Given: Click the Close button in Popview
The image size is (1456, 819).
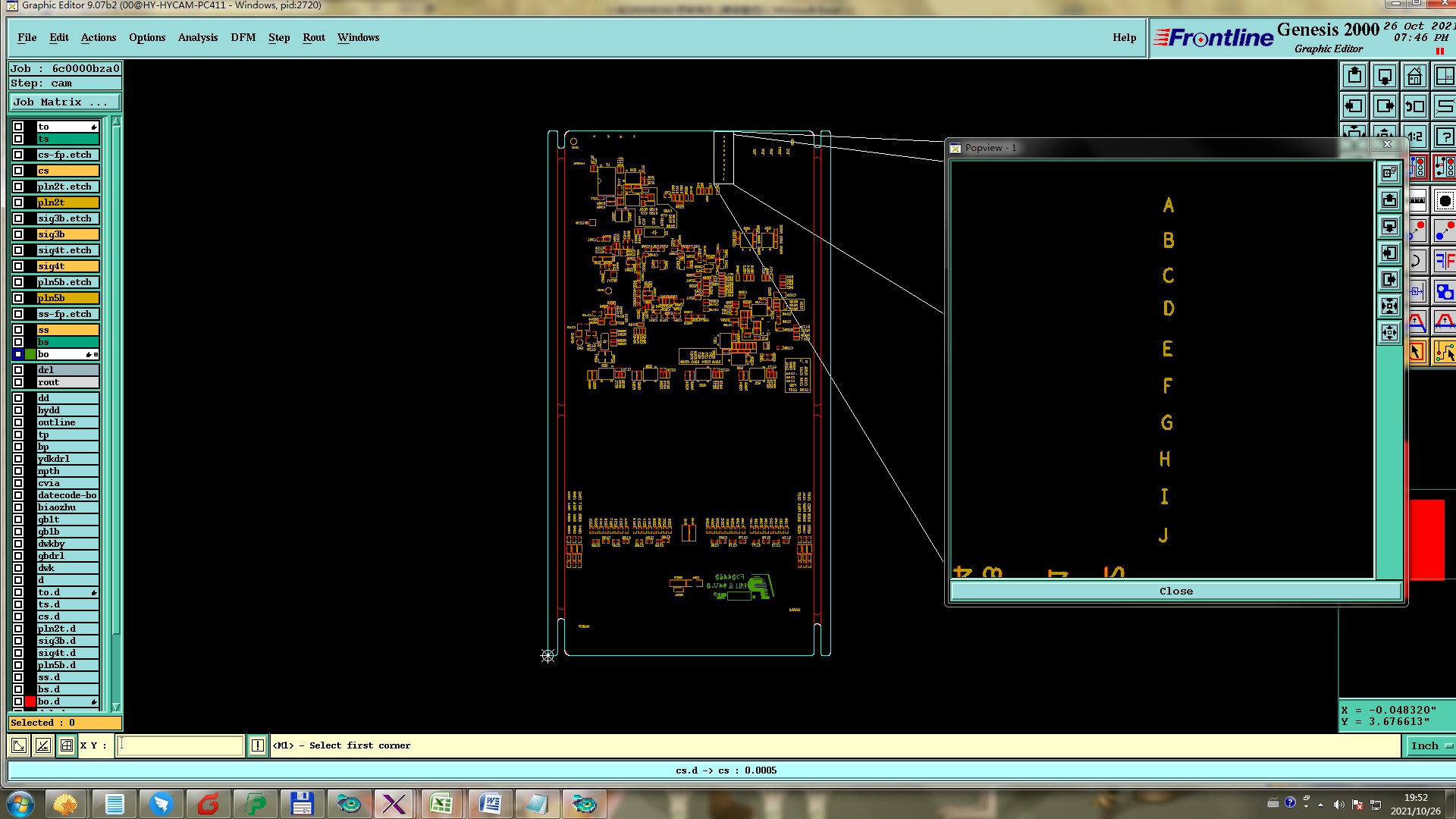Looking at the screenshot, I should coord(1175,591).
